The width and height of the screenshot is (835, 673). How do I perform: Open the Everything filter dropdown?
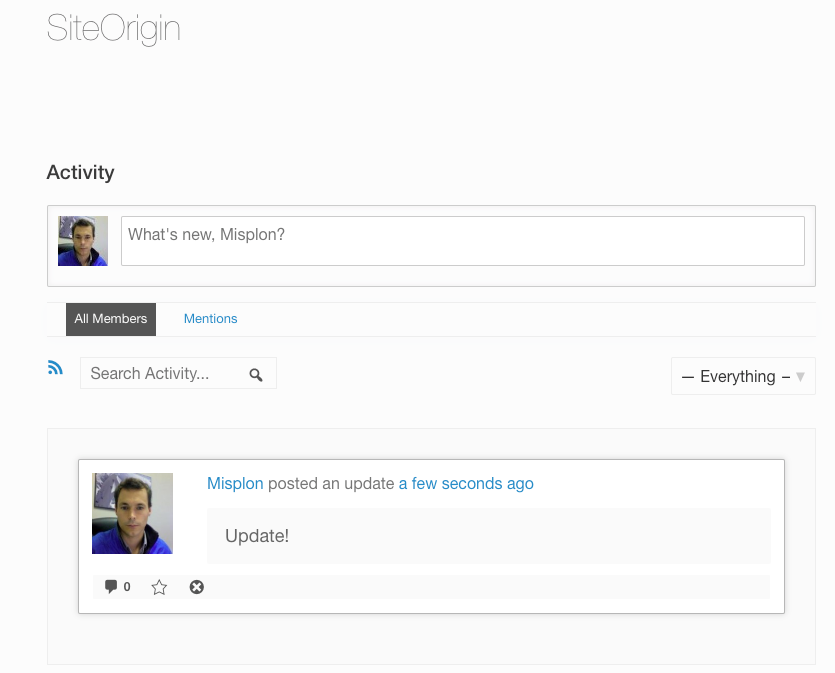pos(743,376)
